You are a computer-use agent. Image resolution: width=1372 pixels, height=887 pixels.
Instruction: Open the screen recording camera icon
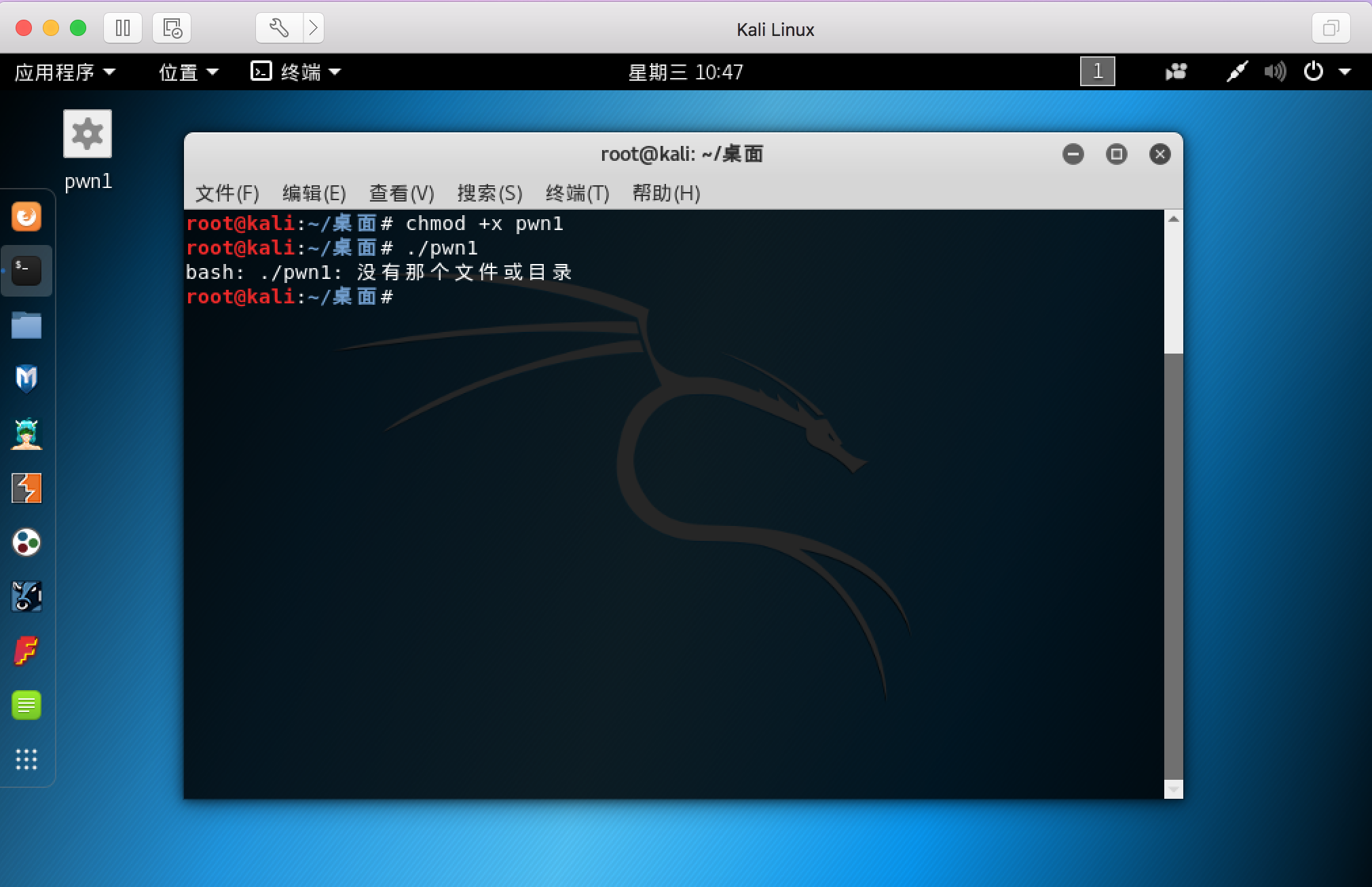1176,71
